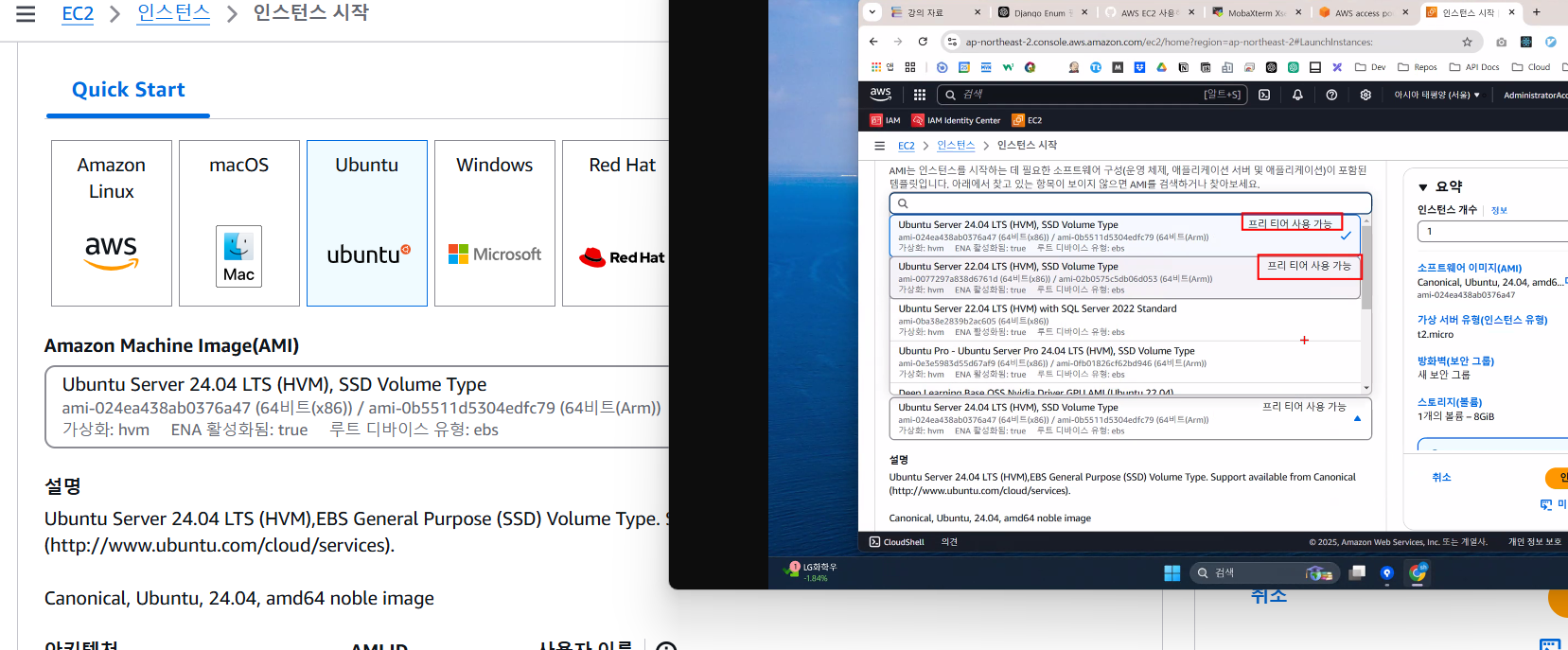Open Task View on the Windows taskbar
Image resolution: width=1568 pixels, height=650 pixels.
point(1357,572)
